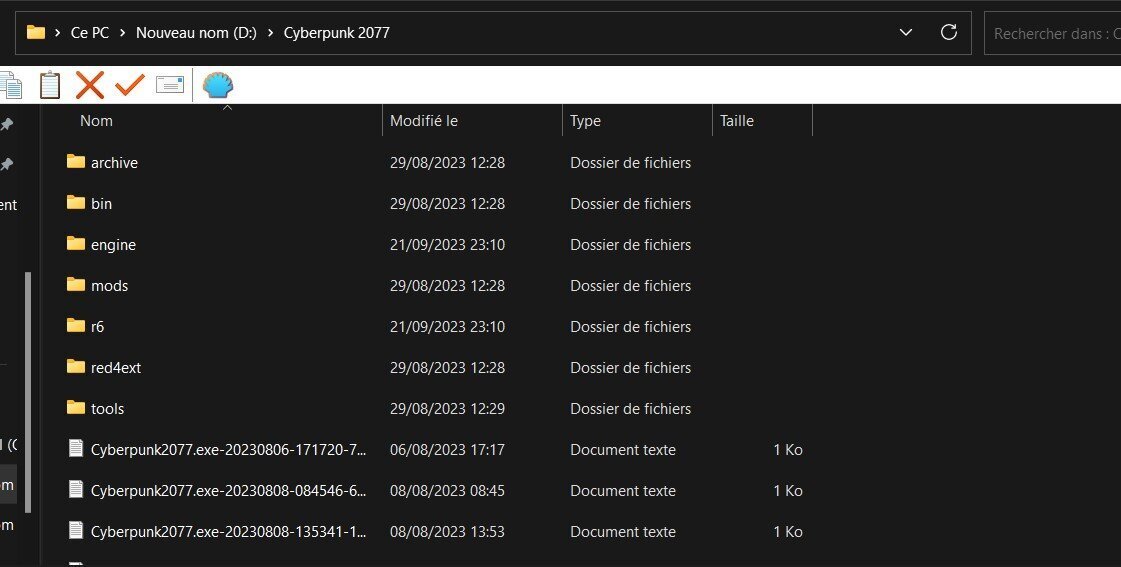Click the red X Delete icon
The image size is (1121, 567).
click(x=90, y=86)
